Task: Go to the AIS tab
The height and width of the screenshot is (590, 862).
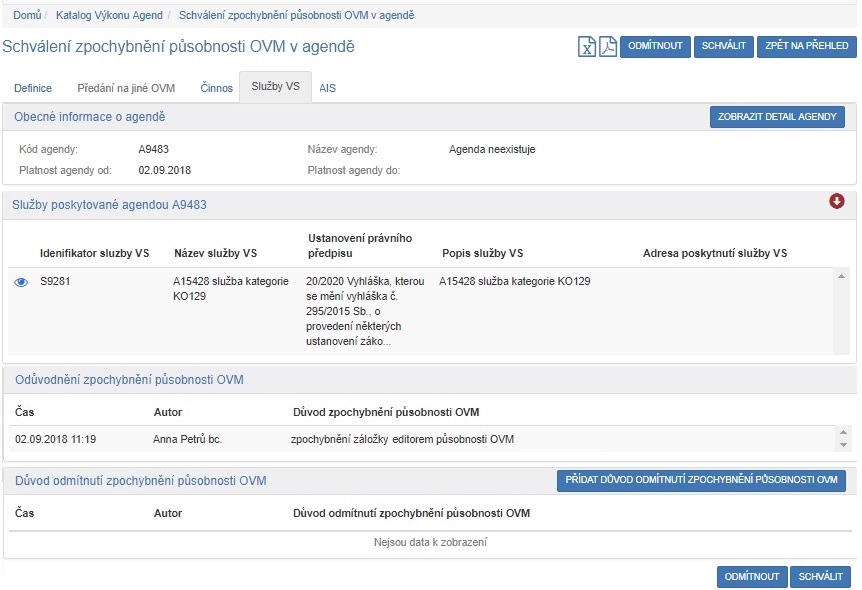Action: [x=327, y=88]
